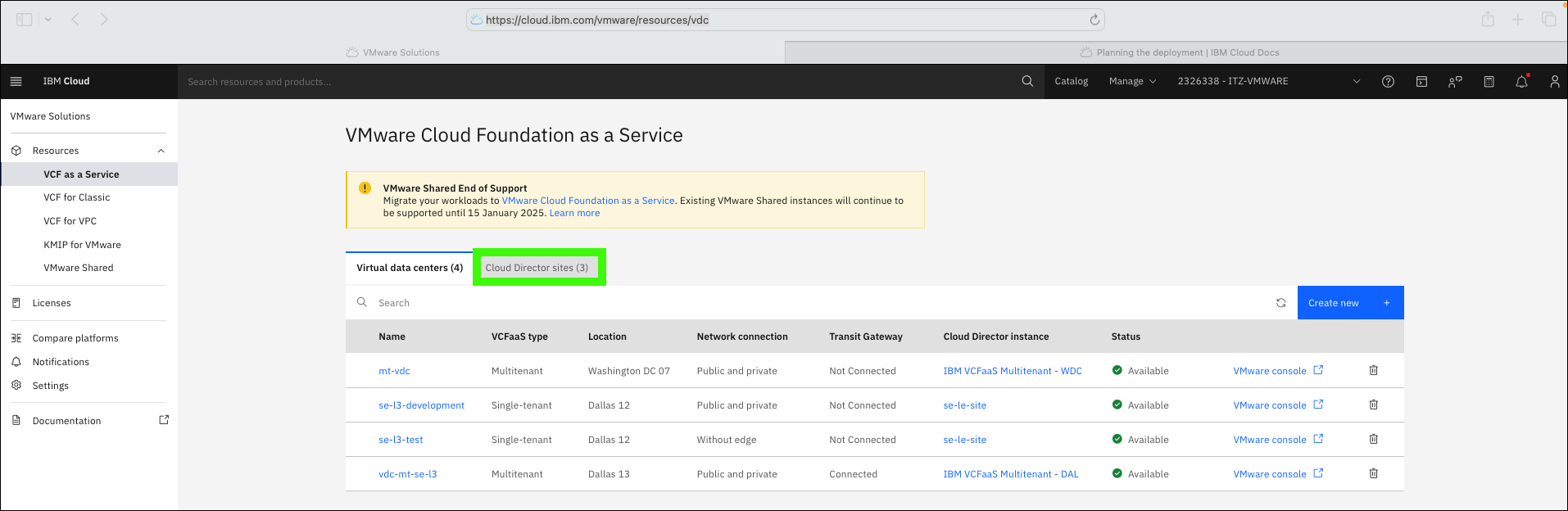Click the Resources cube icon in sidebar
Viewport: 1568px width, 511px height.
pyautogui.click(x=16, y=151)
